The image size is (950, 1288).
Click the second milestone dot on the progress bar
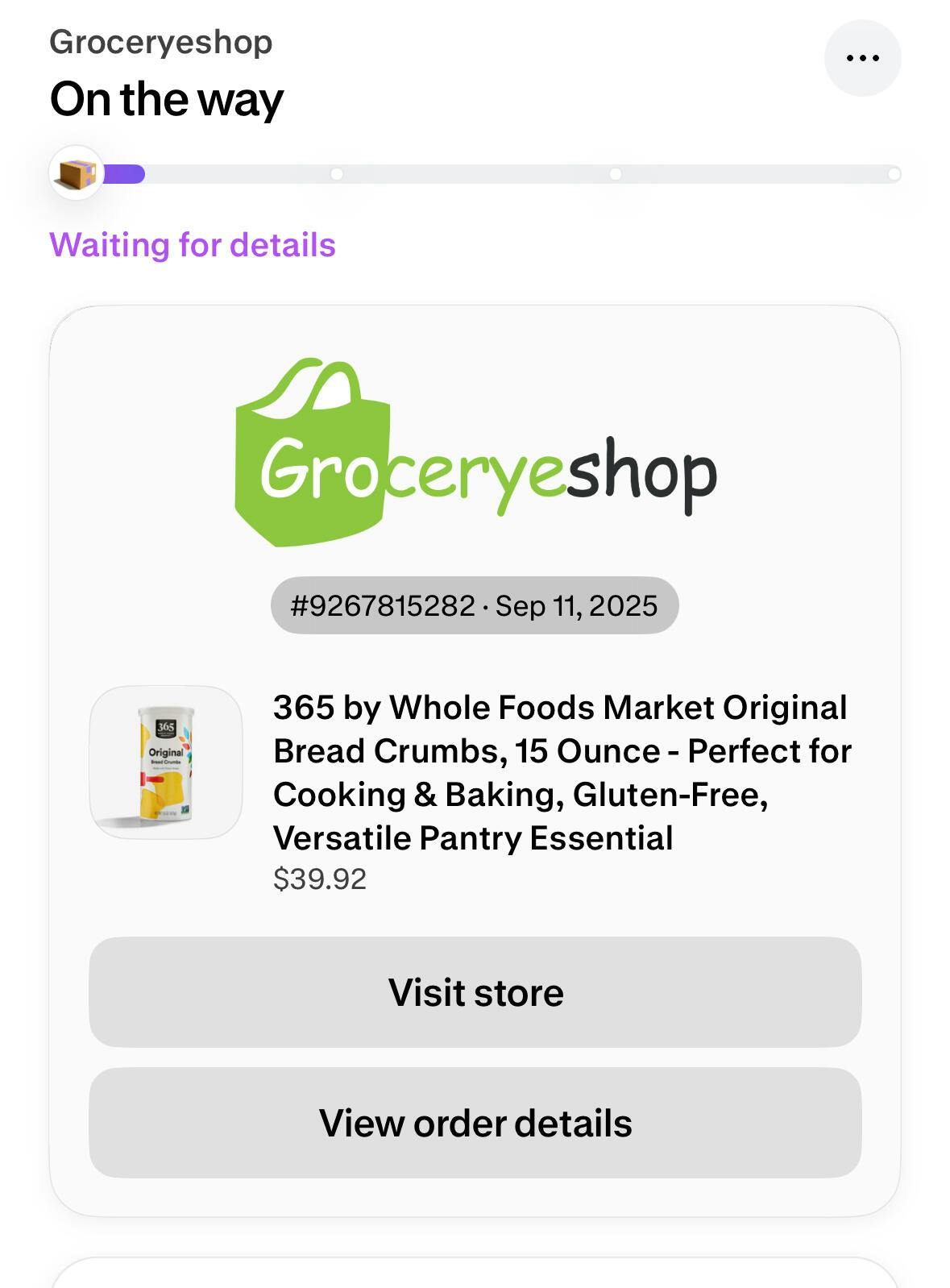point(337,174)
